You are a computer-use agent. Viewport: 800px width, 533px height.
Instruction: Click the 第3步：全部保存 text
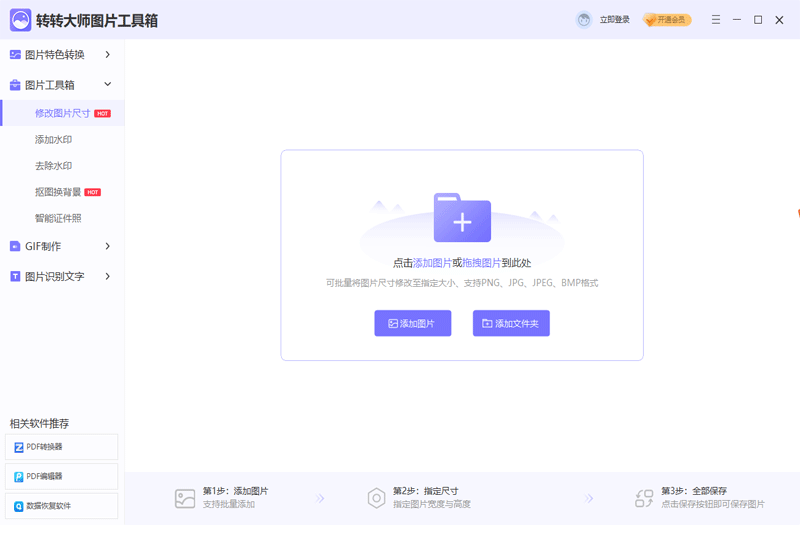pos(694,491)
